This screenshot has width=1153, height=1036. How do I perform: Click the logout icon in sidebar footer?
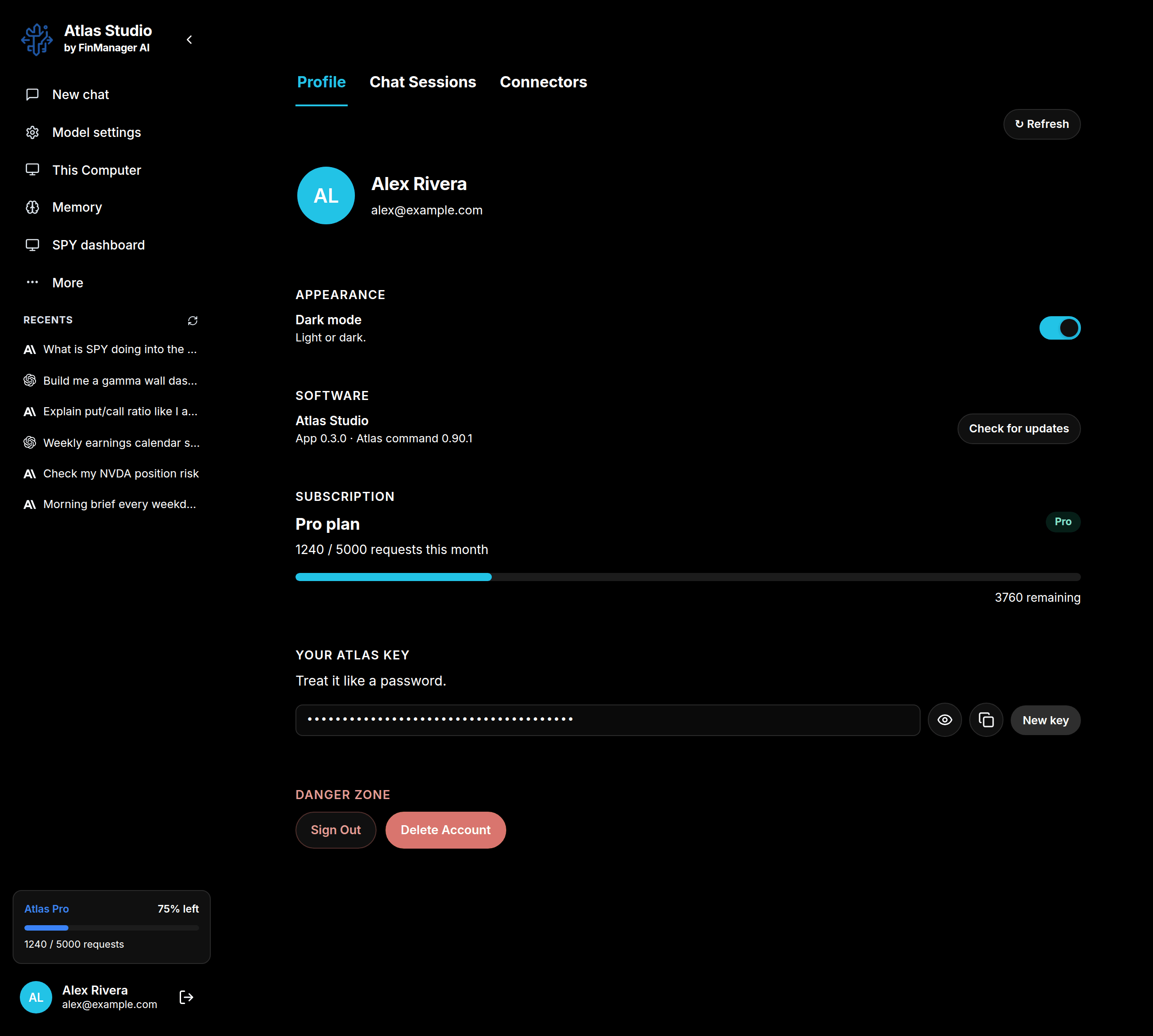coord(186,997)
